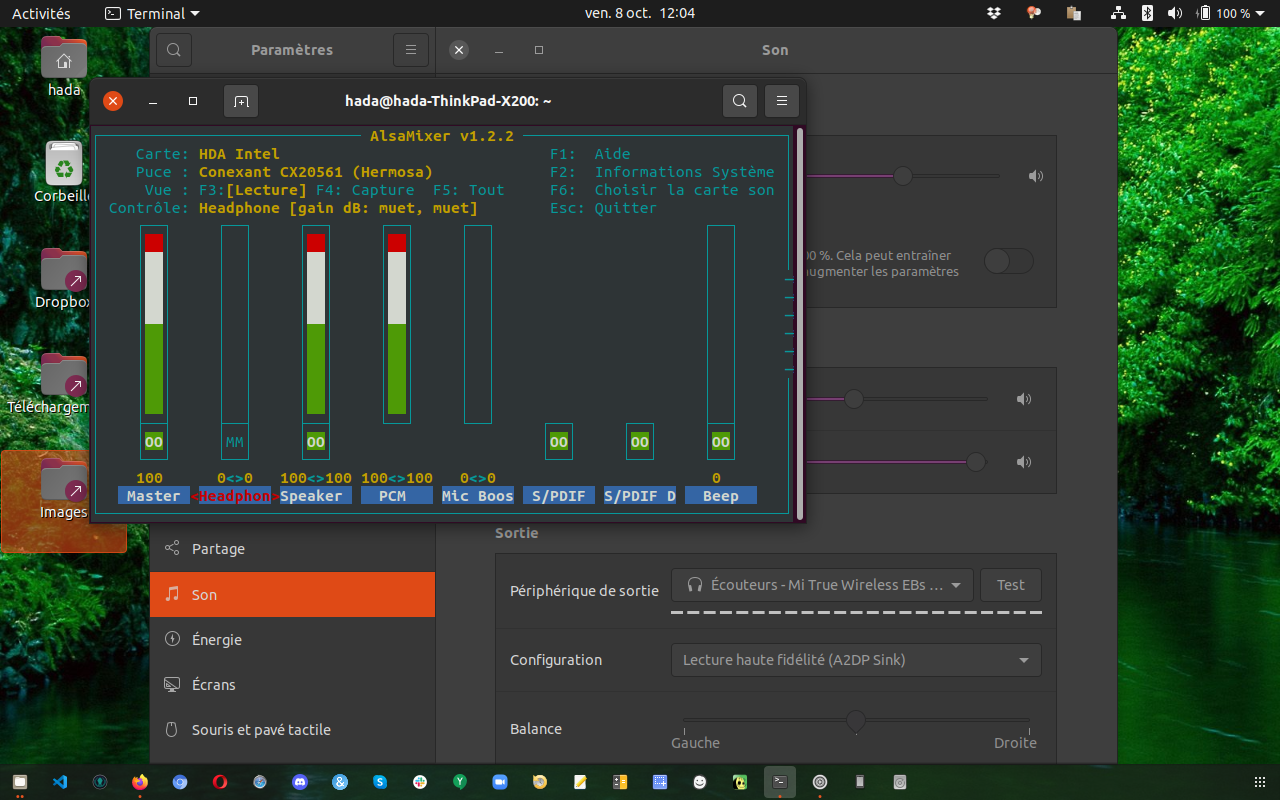Open the terminal search icon
The height and width of the screenshot is (800, 1280).
[x=739, y=101]
